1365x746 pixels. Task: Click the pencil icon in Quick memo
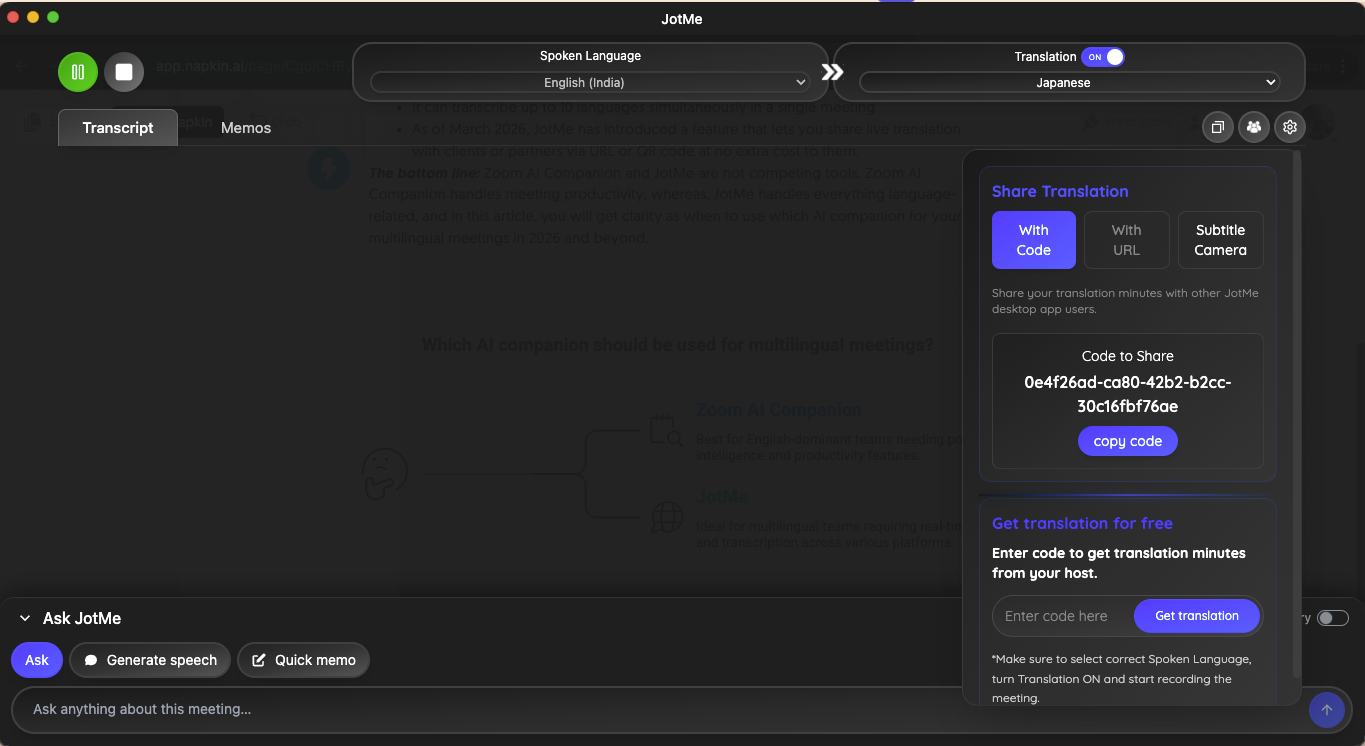point(259,660)
